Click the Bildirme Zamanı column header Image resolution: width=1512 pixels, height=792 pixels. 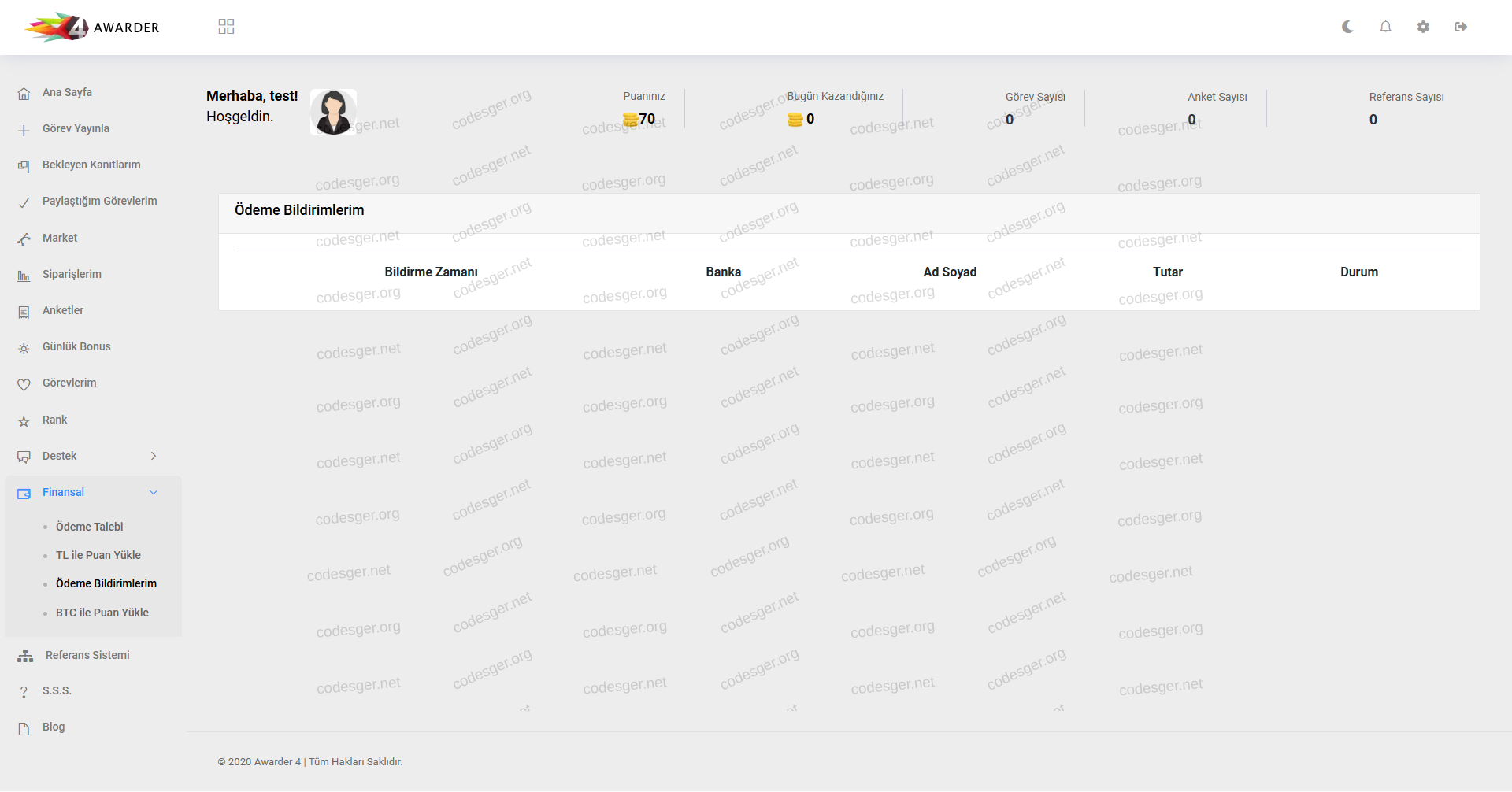[431, 272]
